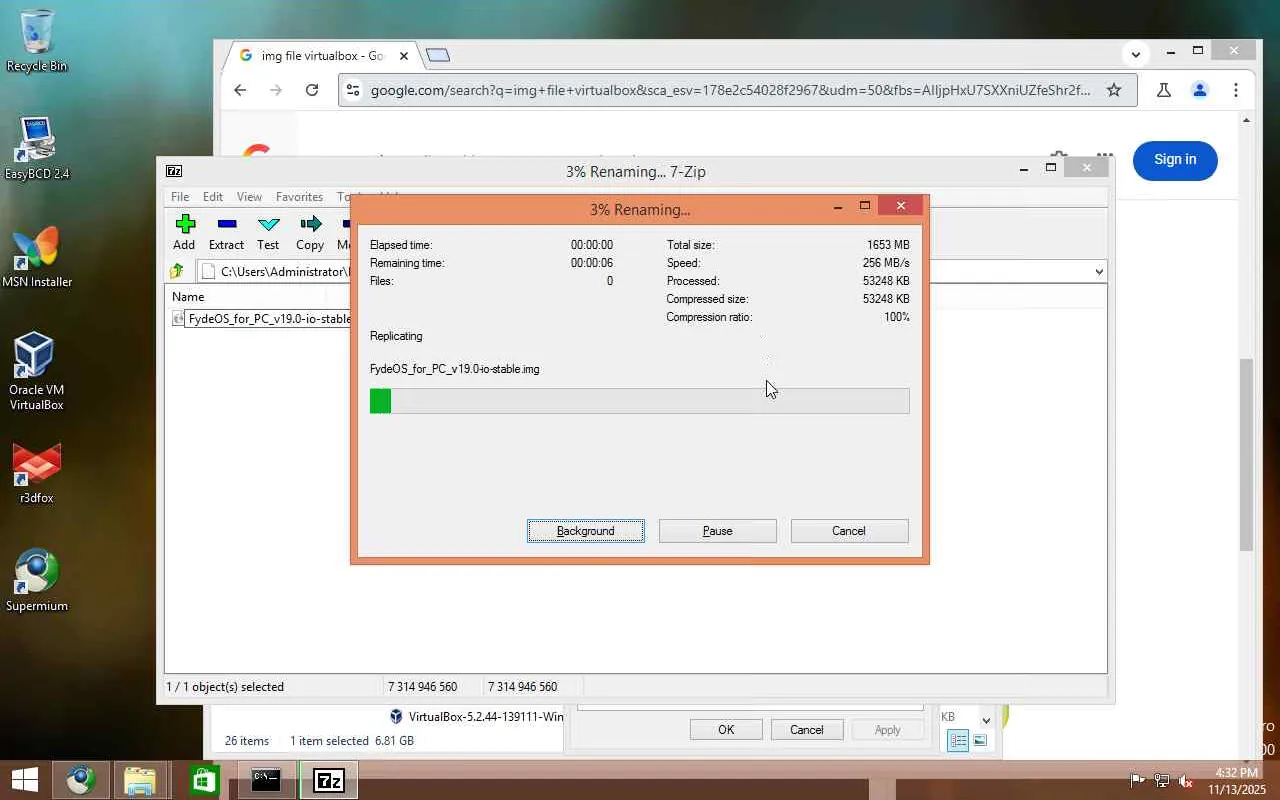The width and height of the screenshot is (1280, 800).
Task: Open Chrome profile avatar
Action: [x=1200, y=90]
